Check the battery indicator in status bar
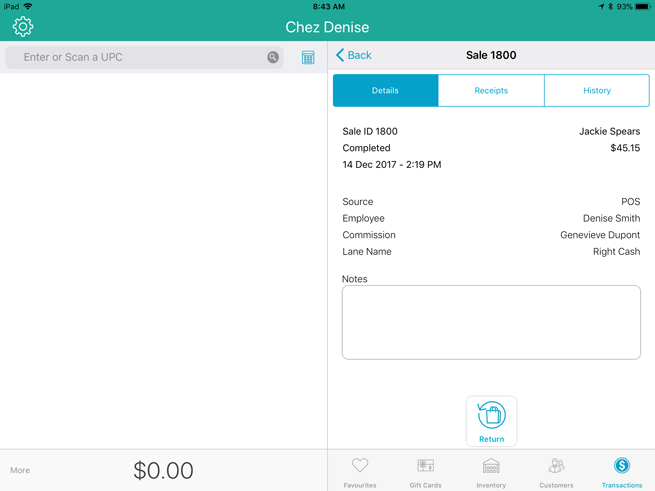 coord(642,7)
